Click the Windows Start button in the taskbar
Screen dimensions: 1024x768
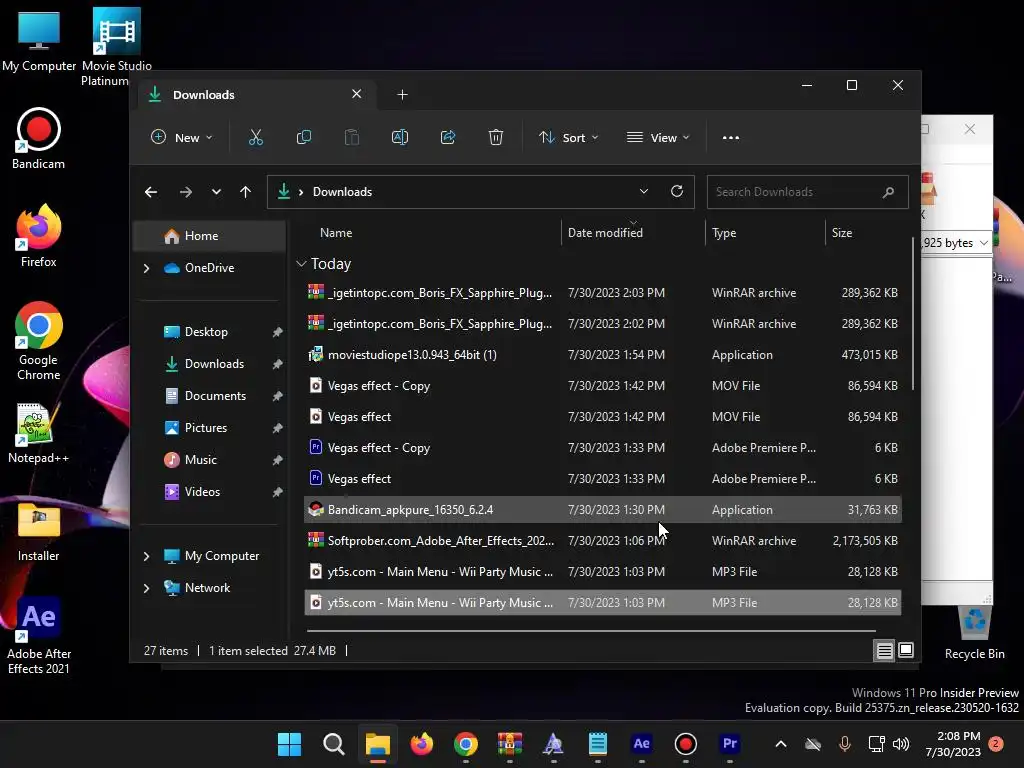[x=289, y=744]
